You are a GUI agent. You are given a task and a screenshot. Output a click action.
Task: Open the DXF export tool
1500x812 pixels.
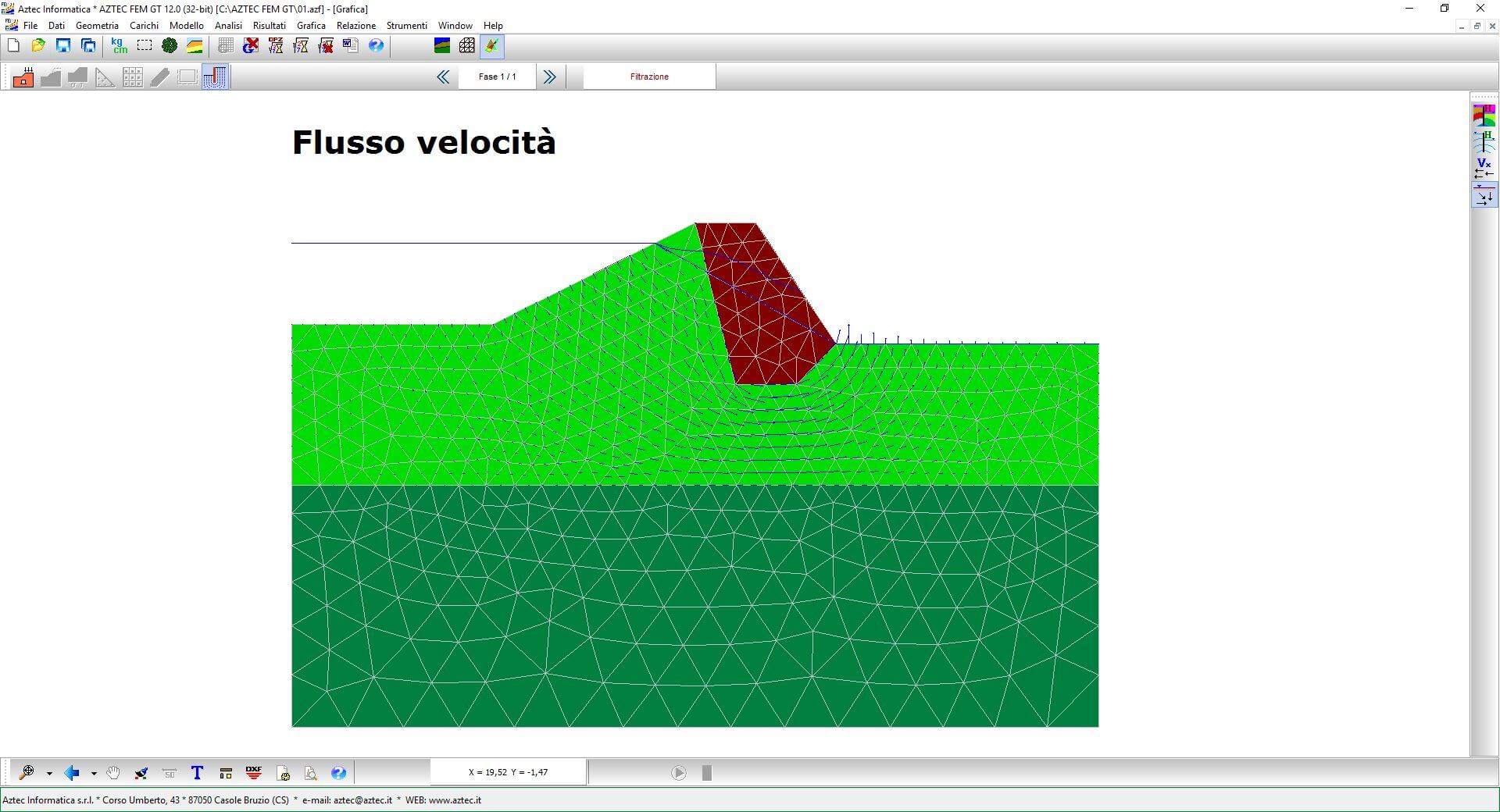[x=254, y=773]
